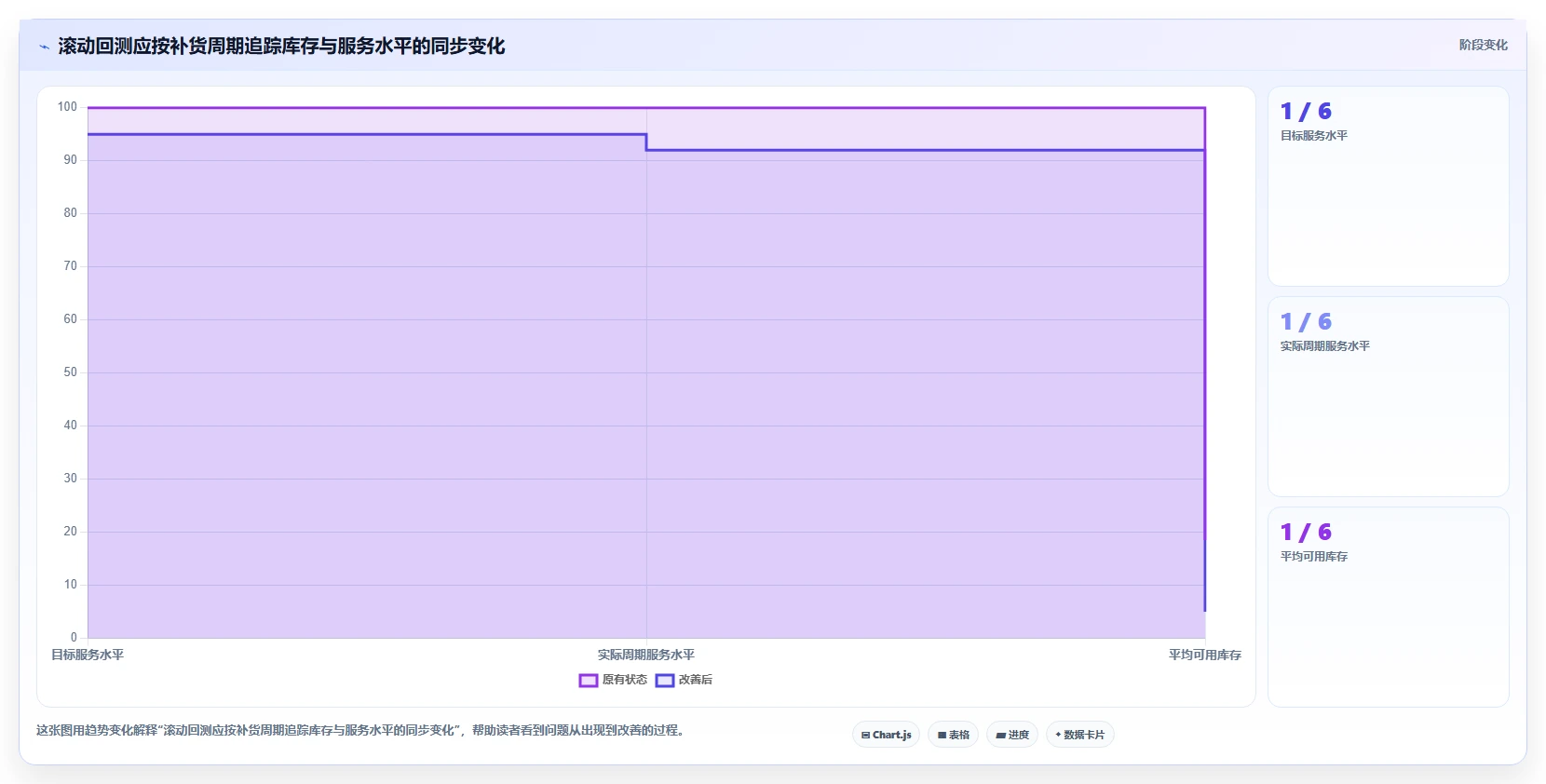Image resolution: width=1546 pixels, height=784 pixels.
Task: Click the 目标服务水平 x-axis label
Action: [88, 655]
